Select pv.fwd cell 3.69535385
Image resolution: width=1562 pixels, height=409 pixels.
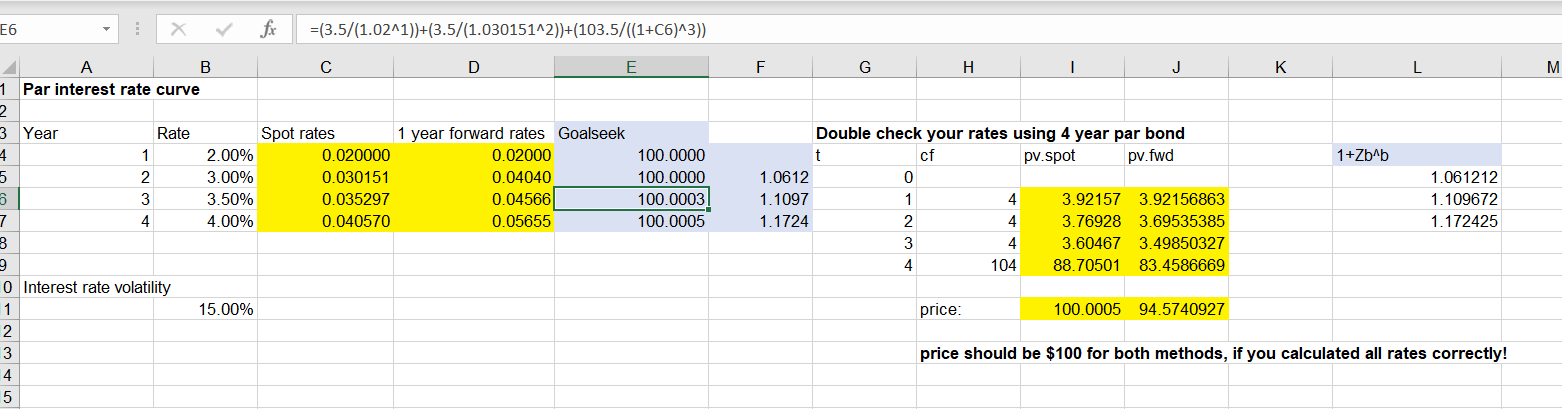pos(1176,221)
